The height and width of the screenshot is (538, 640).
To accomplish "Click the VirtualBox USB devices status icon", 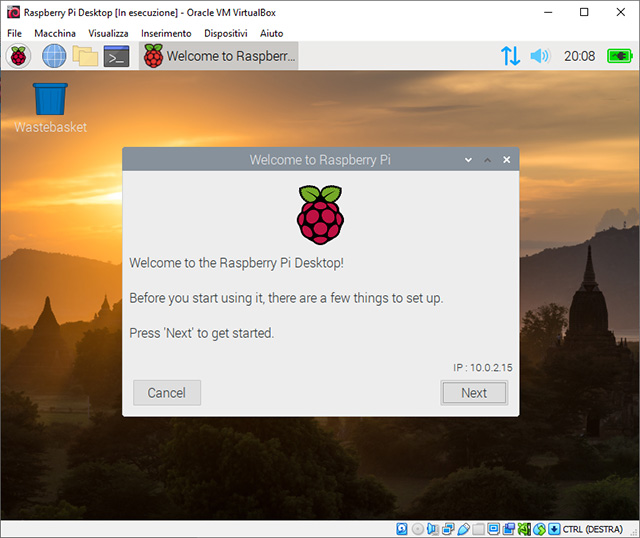I will (464, 529).
